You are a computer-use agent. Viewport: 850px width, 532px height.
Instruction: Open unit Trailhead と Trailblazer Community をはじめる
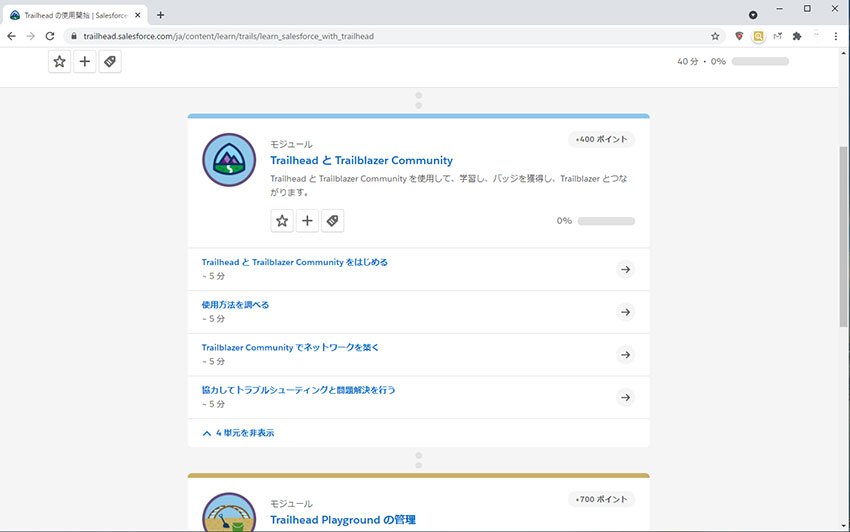click(x=295, y=262)
